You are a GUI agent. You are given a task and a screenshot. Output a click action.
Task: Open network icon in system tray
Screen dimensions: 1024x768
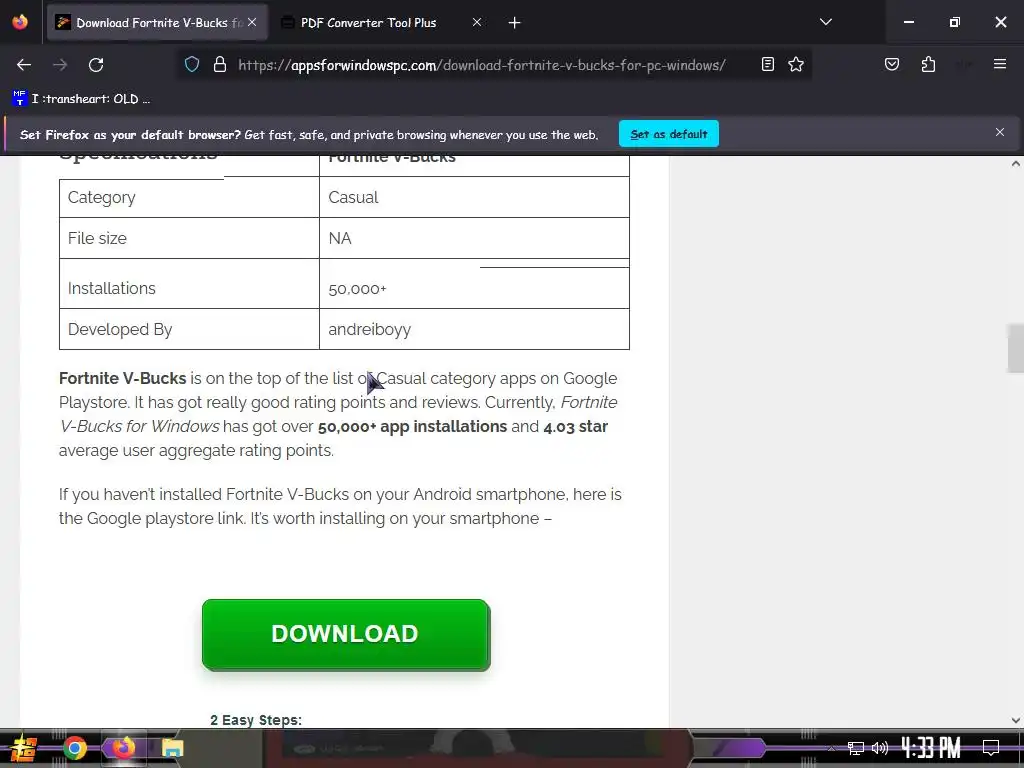tap(855, 748)
